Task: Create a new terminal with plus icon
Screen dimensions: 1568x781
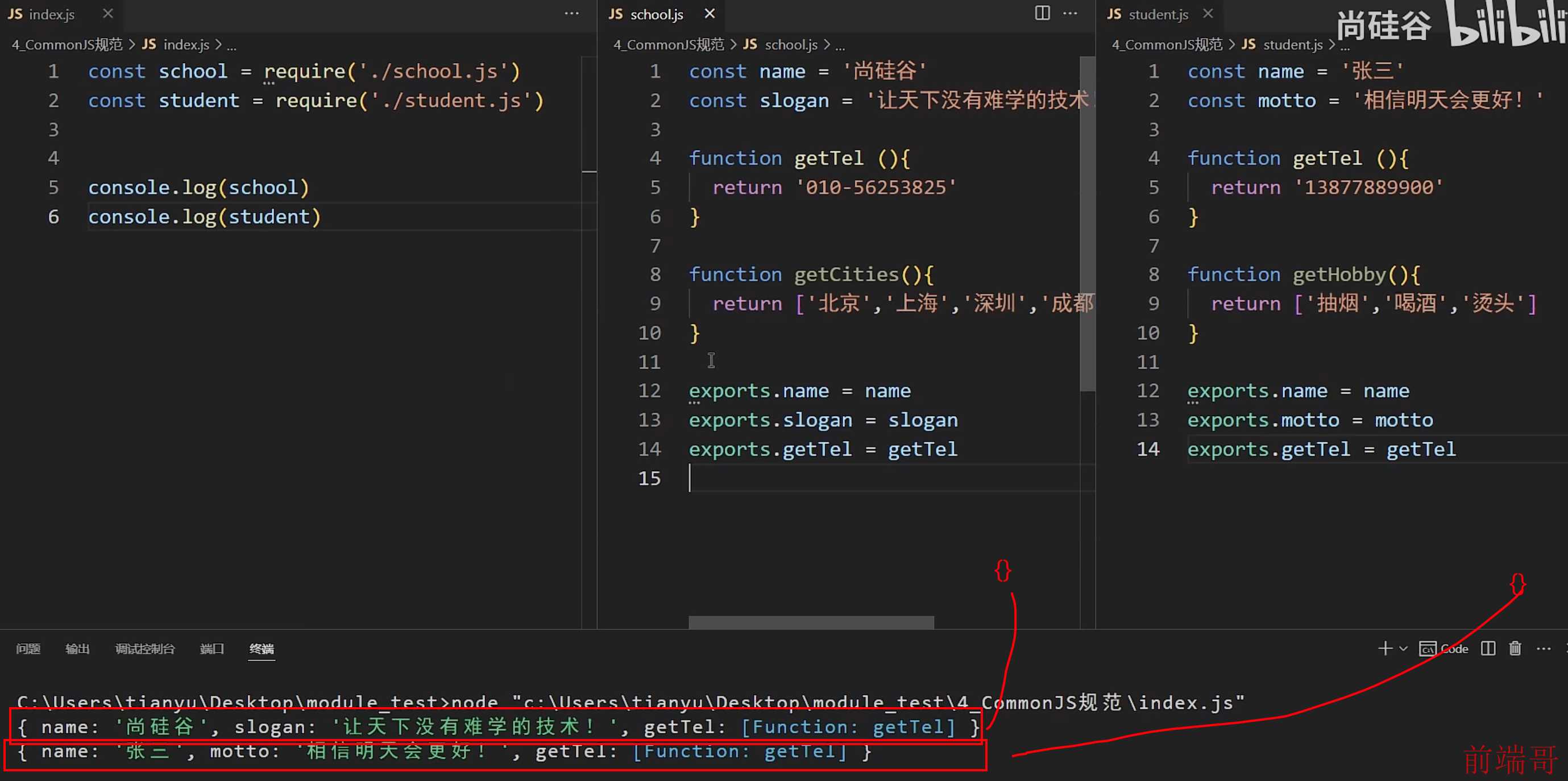Action: 1385,649
